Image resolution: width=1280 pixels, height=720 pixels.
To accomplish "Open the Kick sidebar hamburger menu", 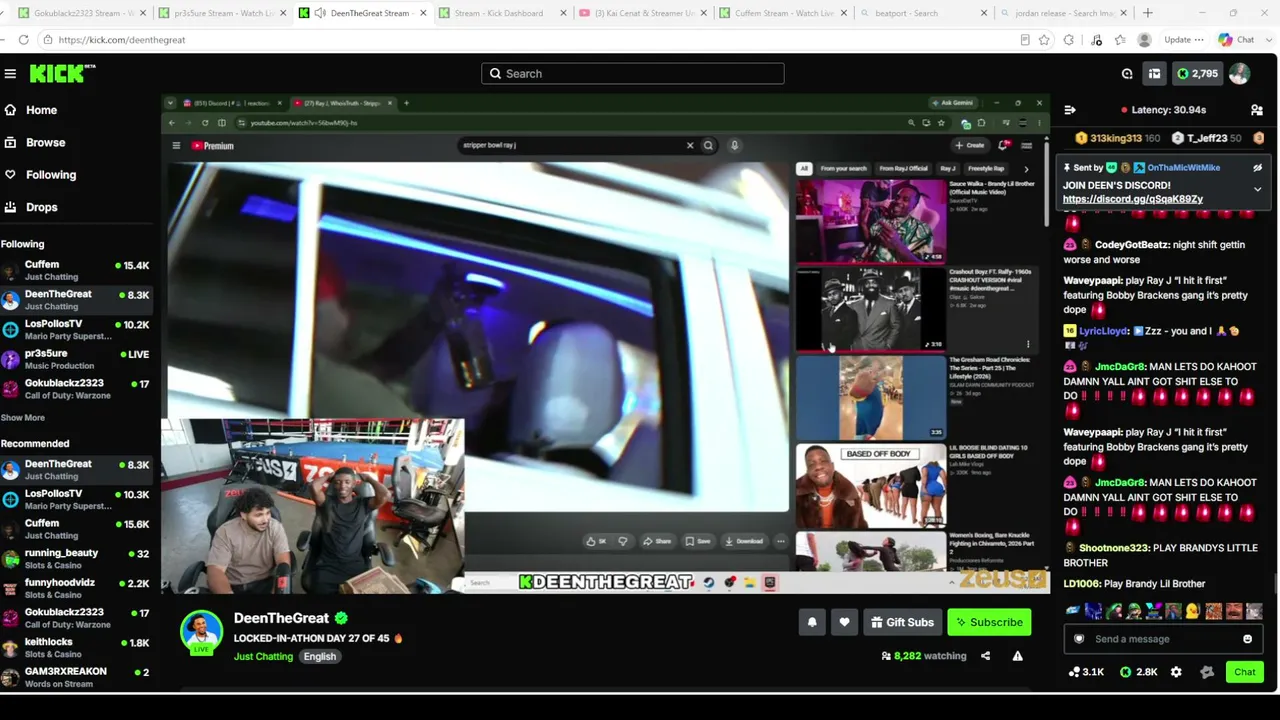I will [10, 73].
